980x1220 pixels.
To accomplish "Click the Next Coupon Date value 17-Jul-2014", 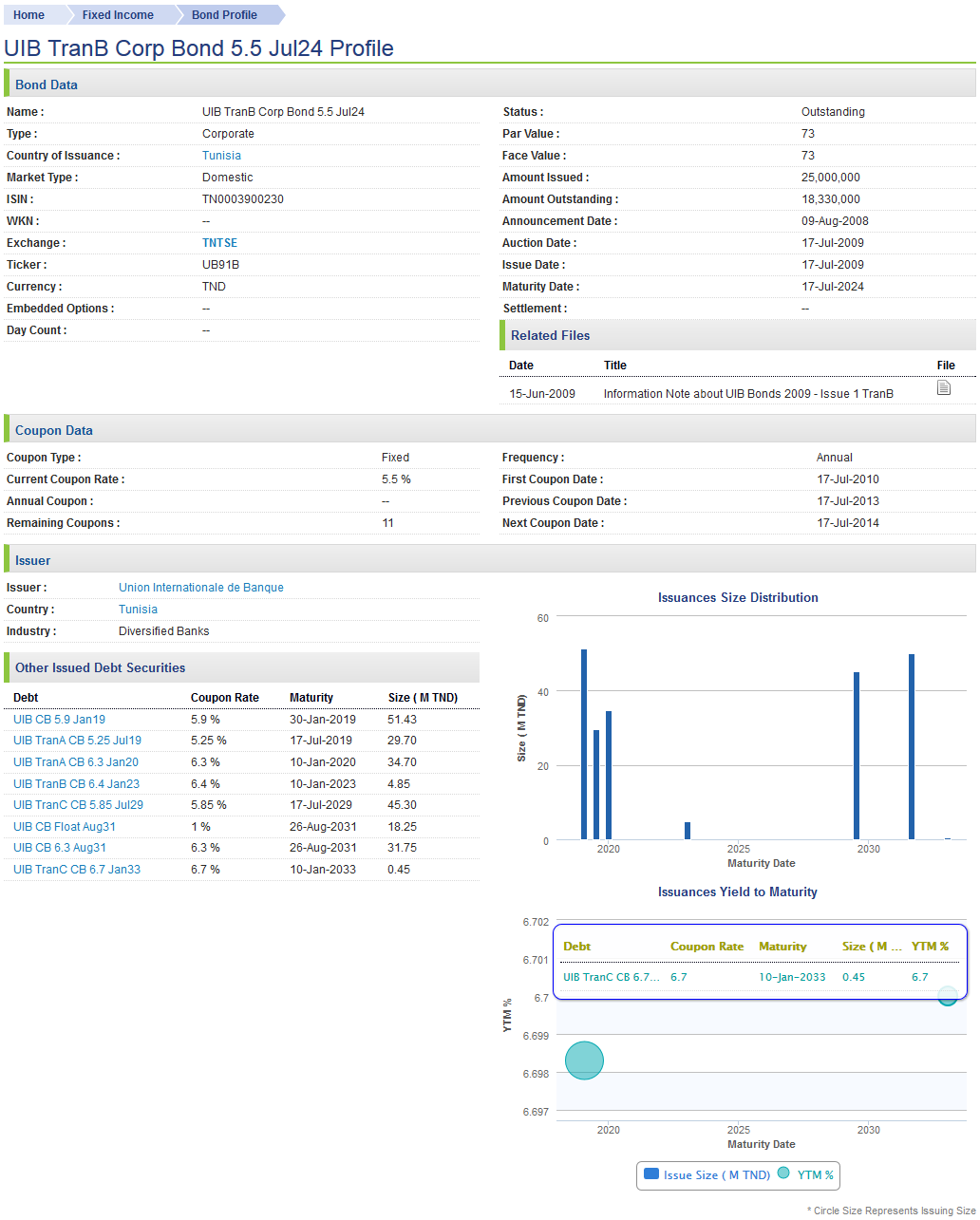I will coord(848,523).
